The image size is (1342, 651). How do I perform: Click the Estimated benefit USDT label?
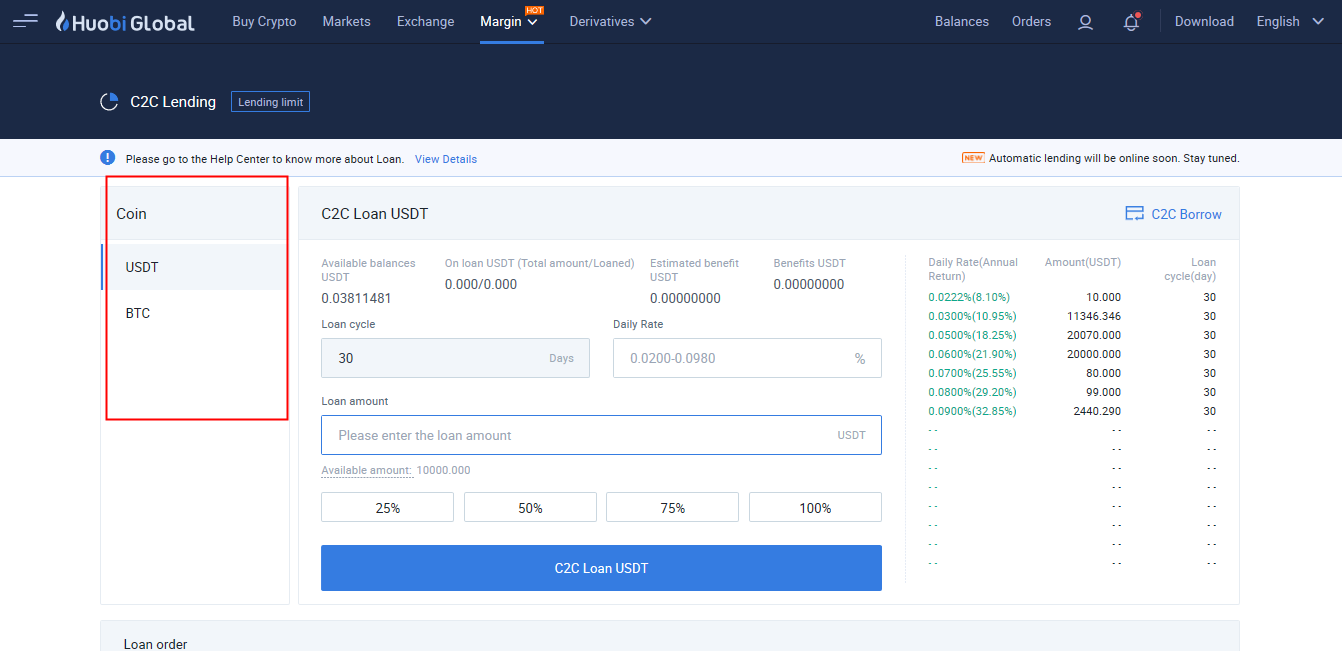tap(694, 270)
